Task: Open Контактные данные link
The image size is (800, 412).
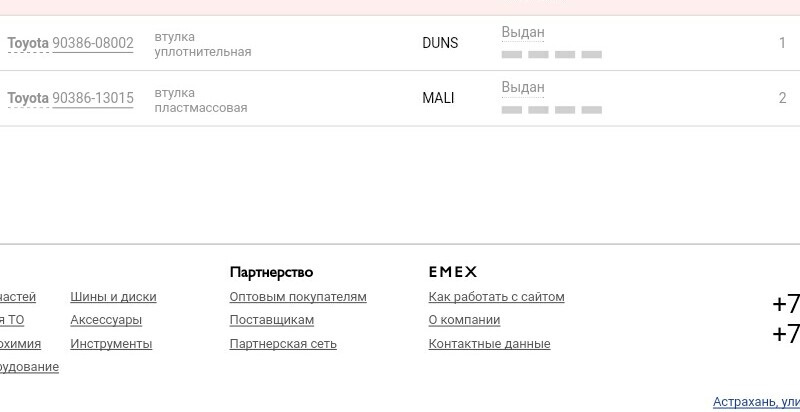Action: [x=489, y=344]
